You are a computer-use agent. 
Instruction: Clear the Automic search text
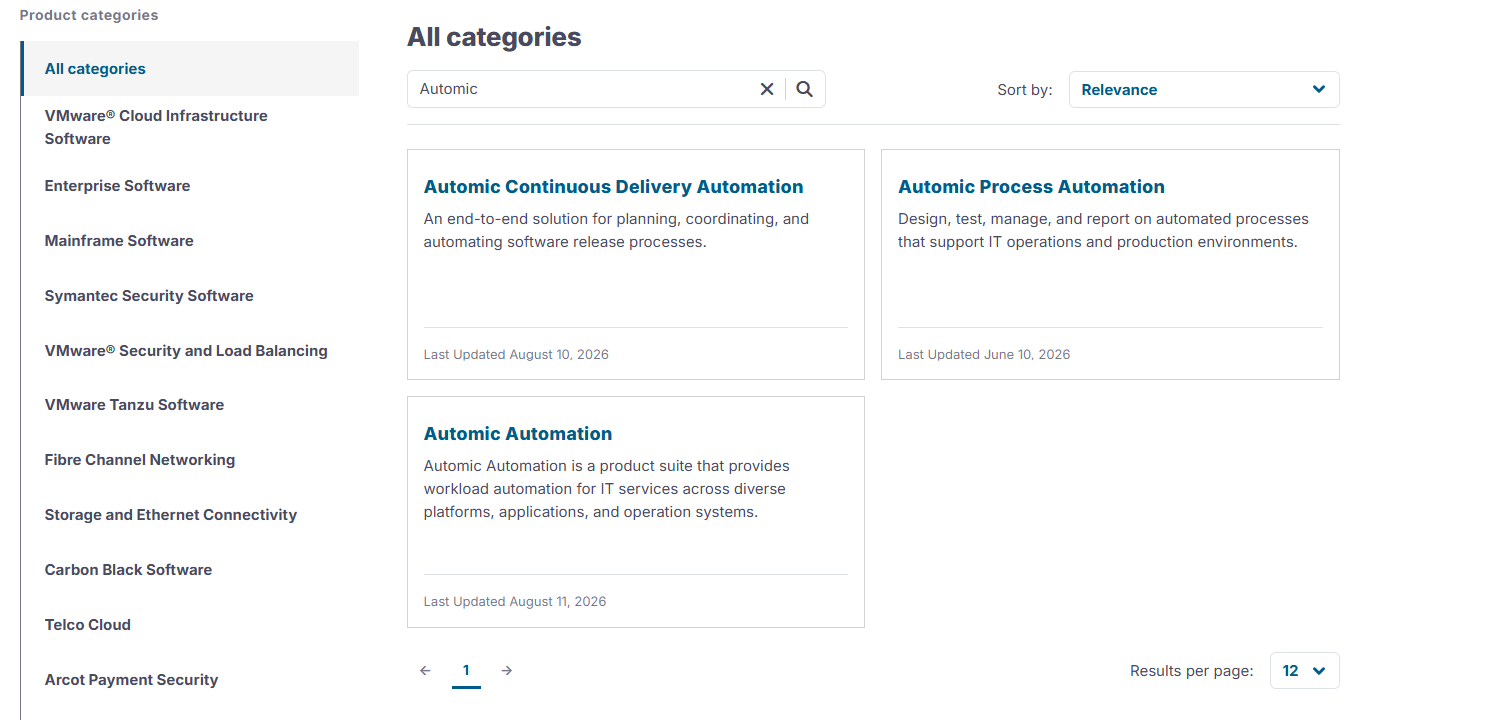click(x=767, y=89)
